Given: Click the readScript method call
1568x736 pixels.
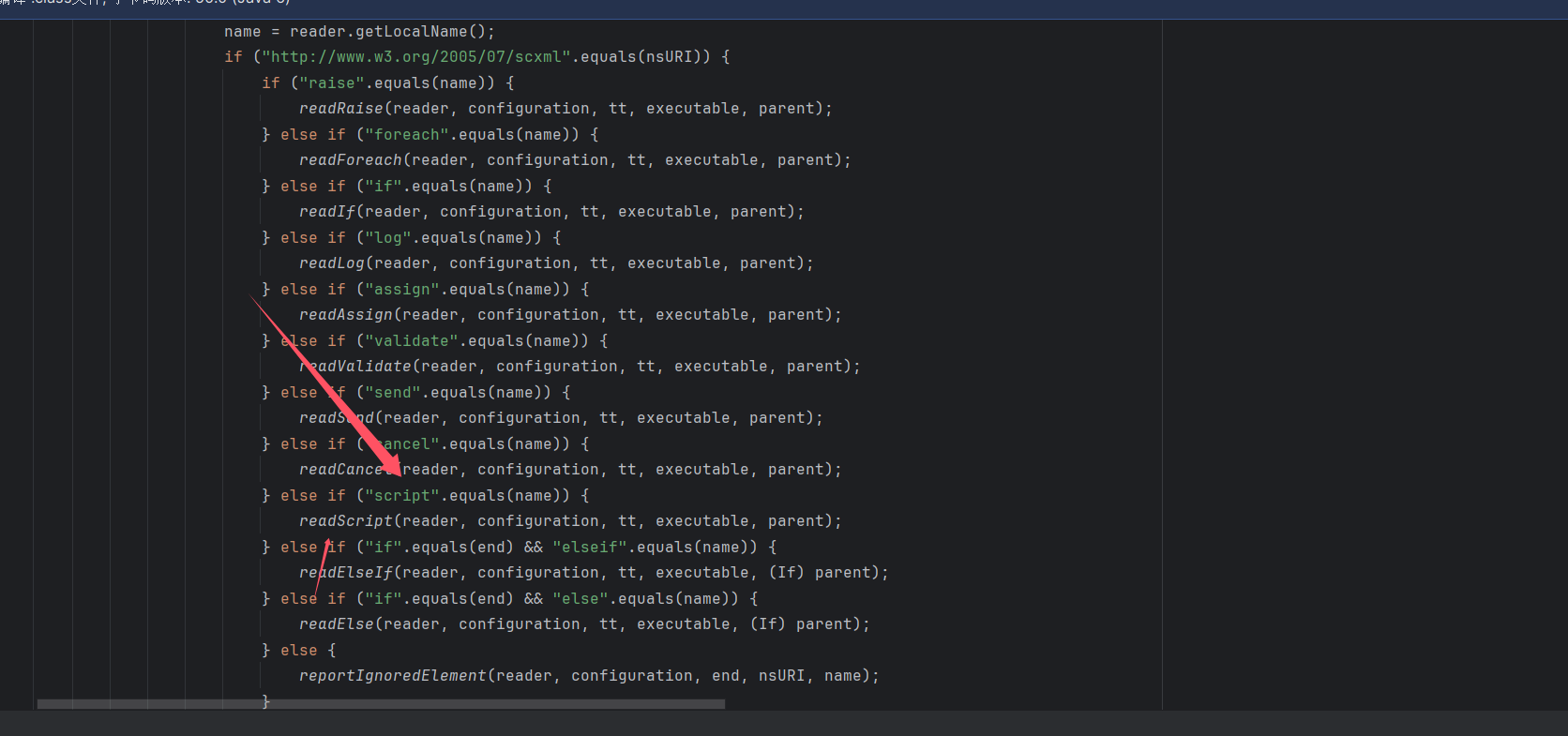Looking at the screenshot, I should pos(346,521).
